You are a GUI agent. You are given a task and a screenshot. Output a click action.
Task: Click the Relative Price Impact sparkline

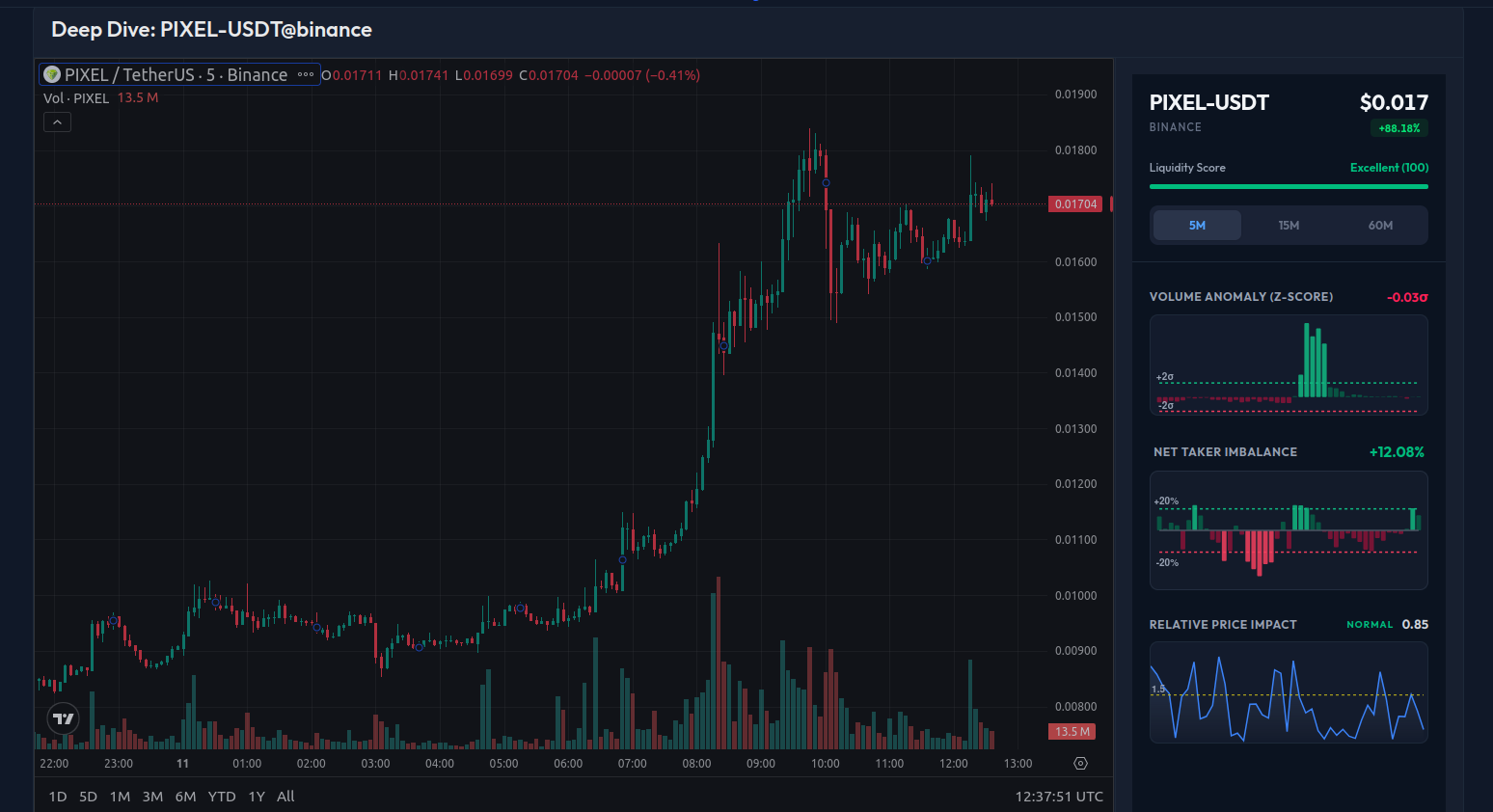[1289, 692]
